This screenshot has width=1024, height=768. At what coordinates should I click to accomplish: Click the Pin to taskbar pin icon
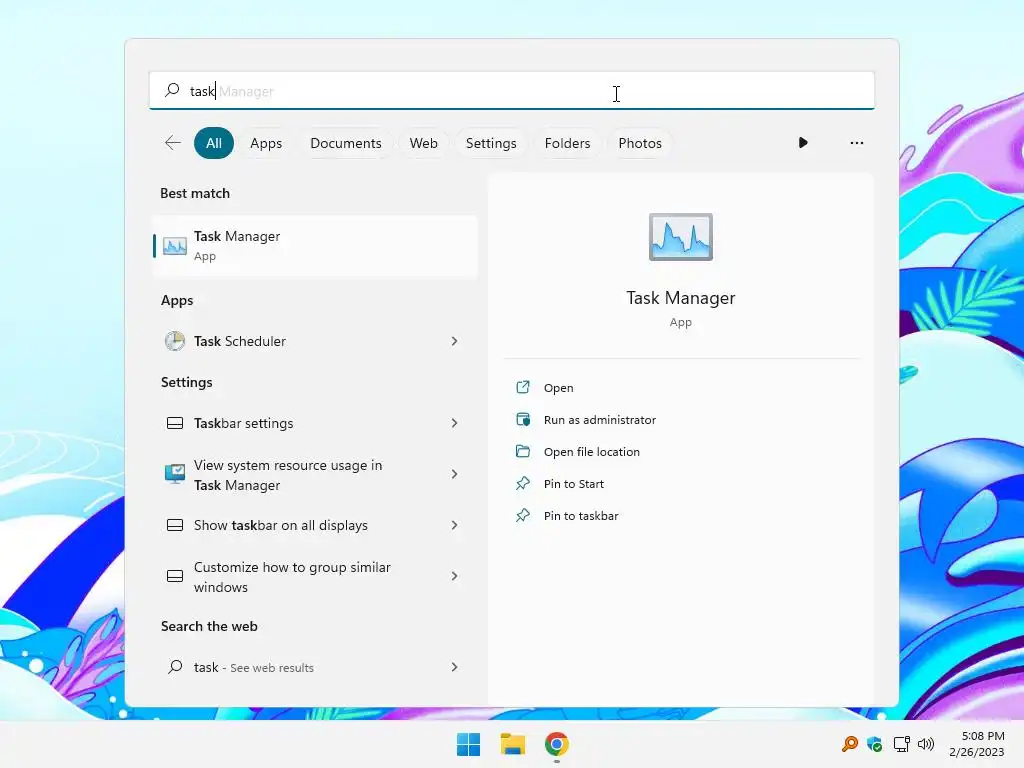coord(523,515)
